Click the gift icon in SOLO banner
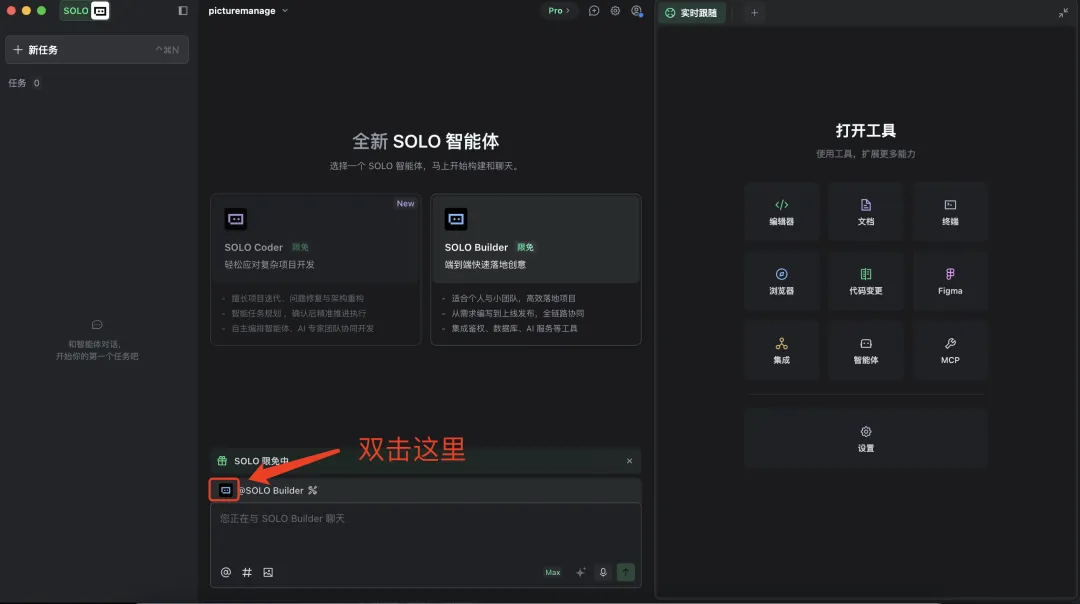Viewport: 1080px width, 604px height. (x=222, y=461)
